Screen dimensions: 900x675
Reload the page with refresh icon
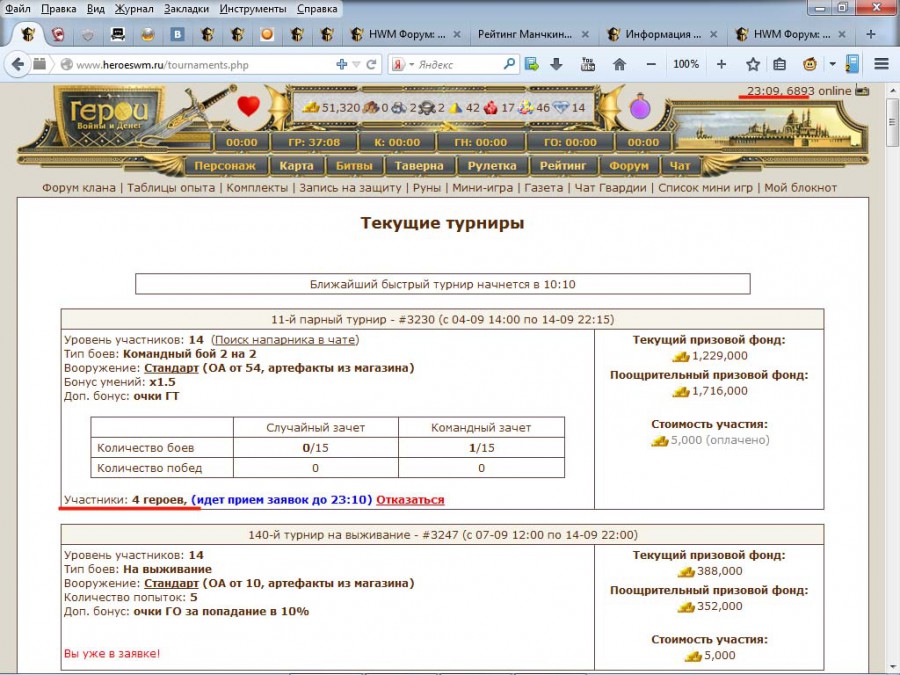[371, 64]
